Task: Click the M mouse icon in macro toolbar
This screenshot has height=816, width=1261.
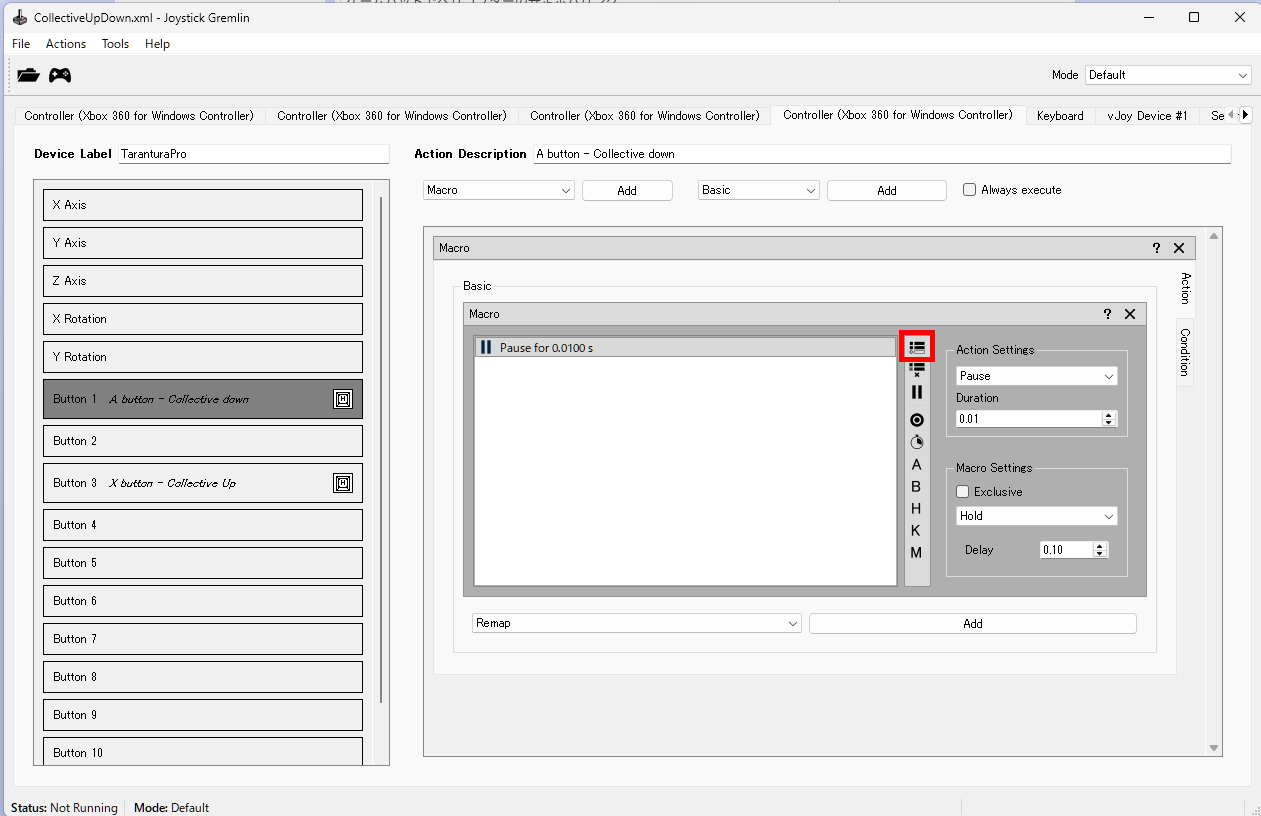Action: coord(916,553)
